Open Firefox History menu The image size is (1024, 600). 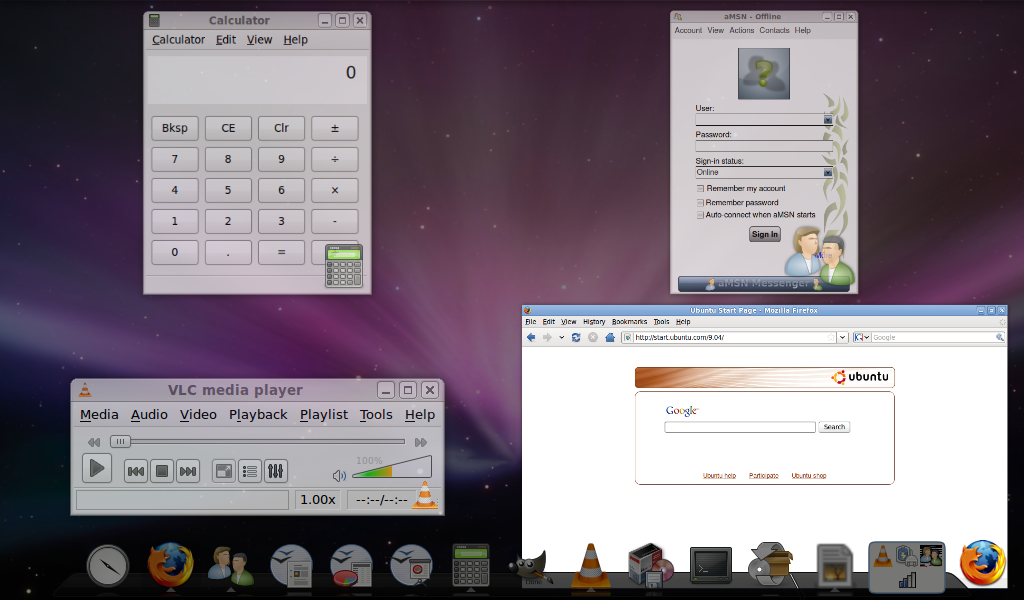click(594, 322)
